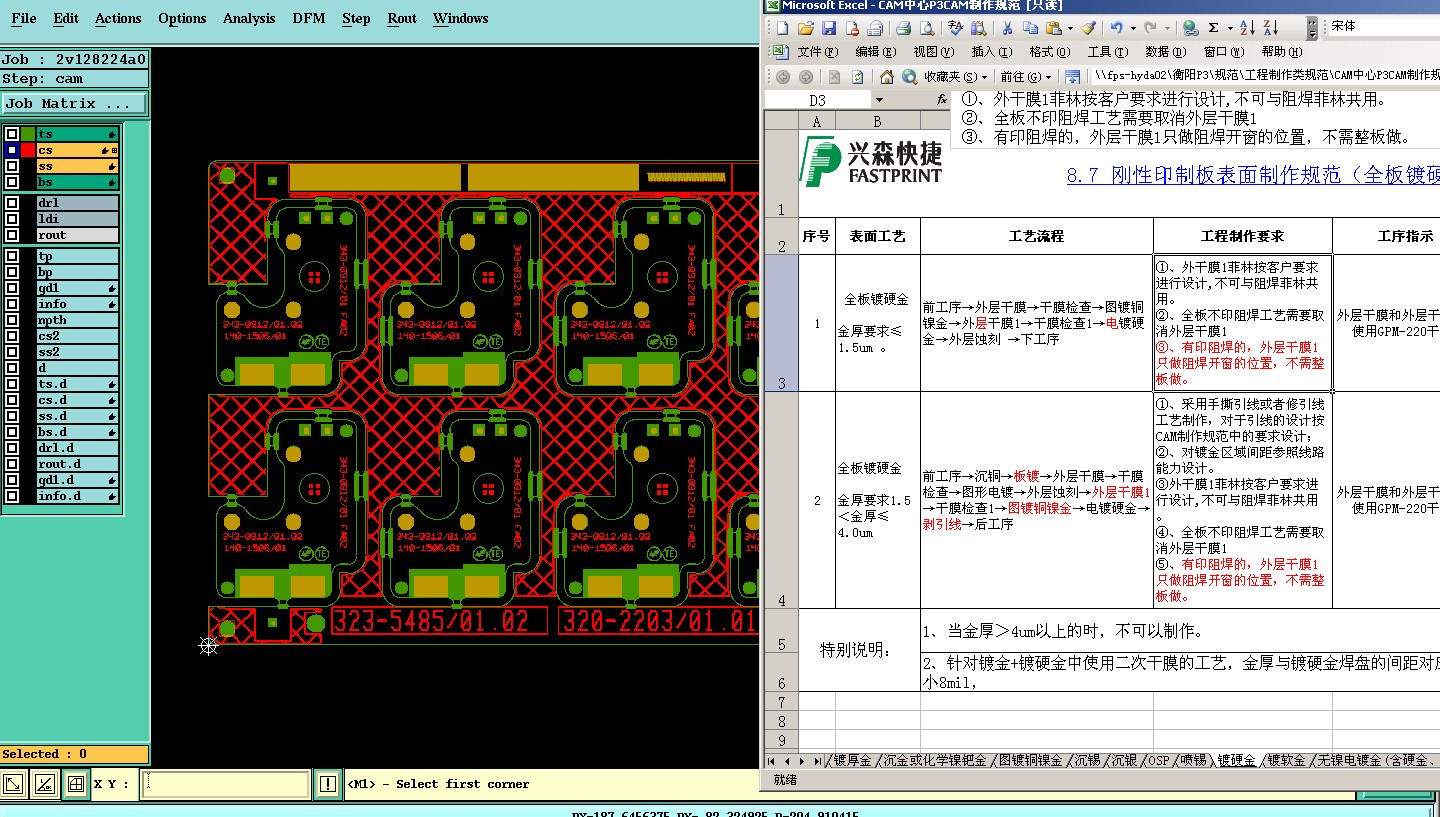Toggle display checkbox for layer bs
The height and width of the screenshot is (817, 1440).
coord(12,182)
